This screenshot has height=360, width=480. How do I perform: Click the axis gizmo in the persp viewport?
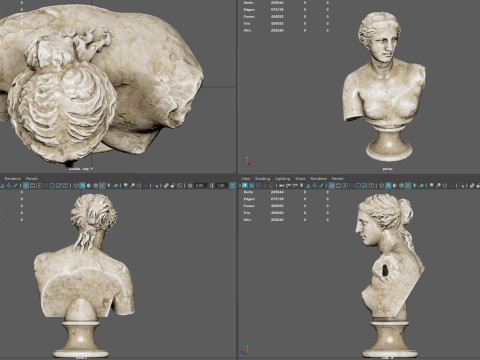(x=249, y=161)
